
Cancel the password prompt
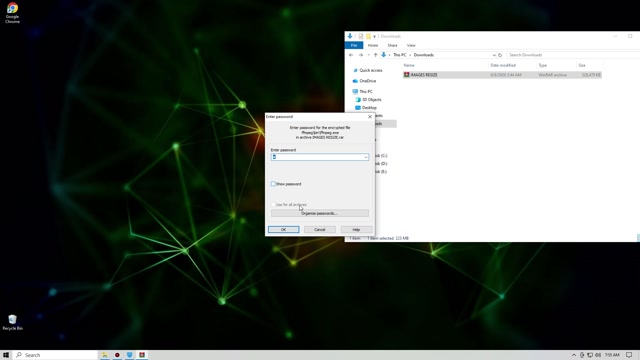[320, 229]
